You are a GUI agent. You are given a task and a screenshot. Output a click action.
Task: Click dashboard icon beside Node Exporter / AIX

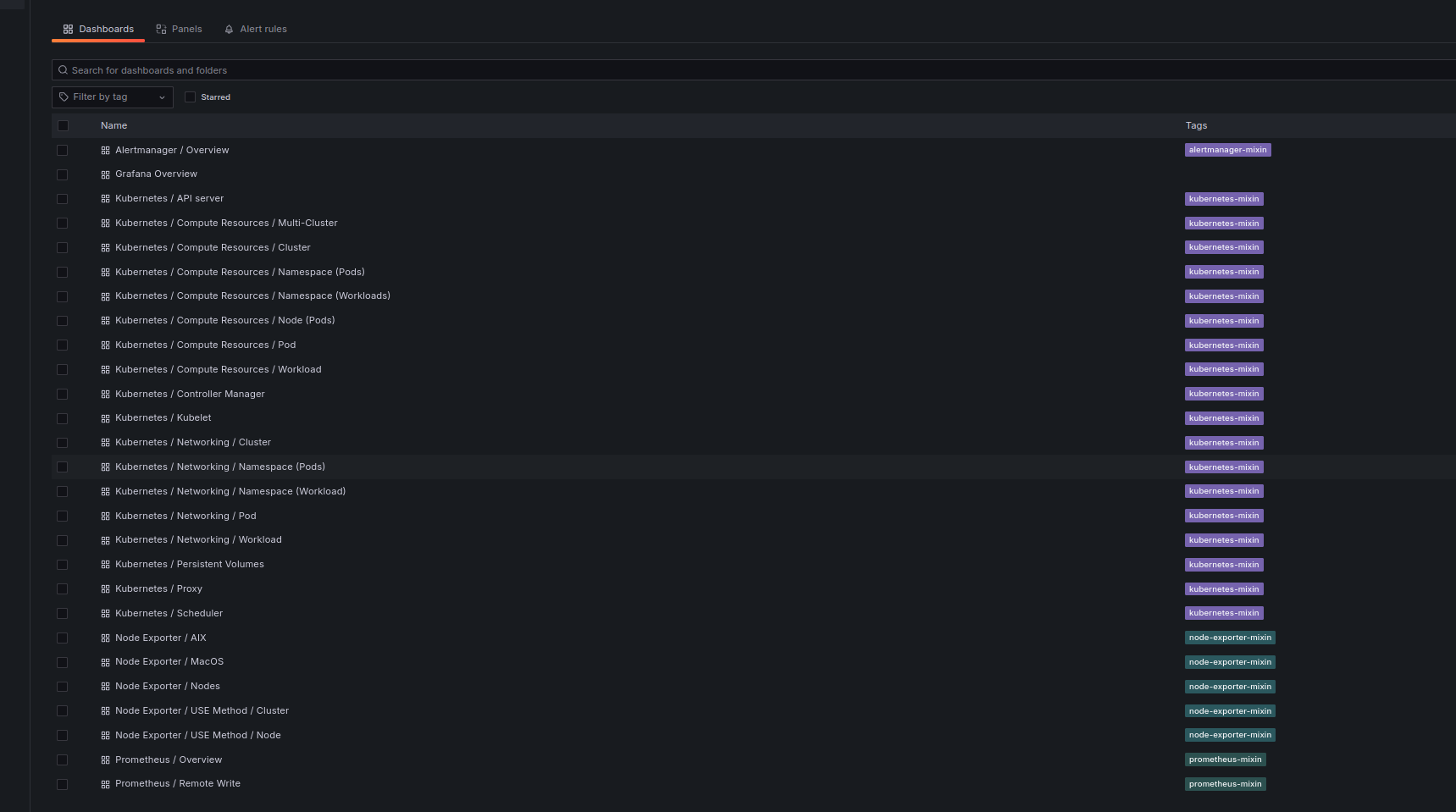pyautogui.click(x=105, y=638)
